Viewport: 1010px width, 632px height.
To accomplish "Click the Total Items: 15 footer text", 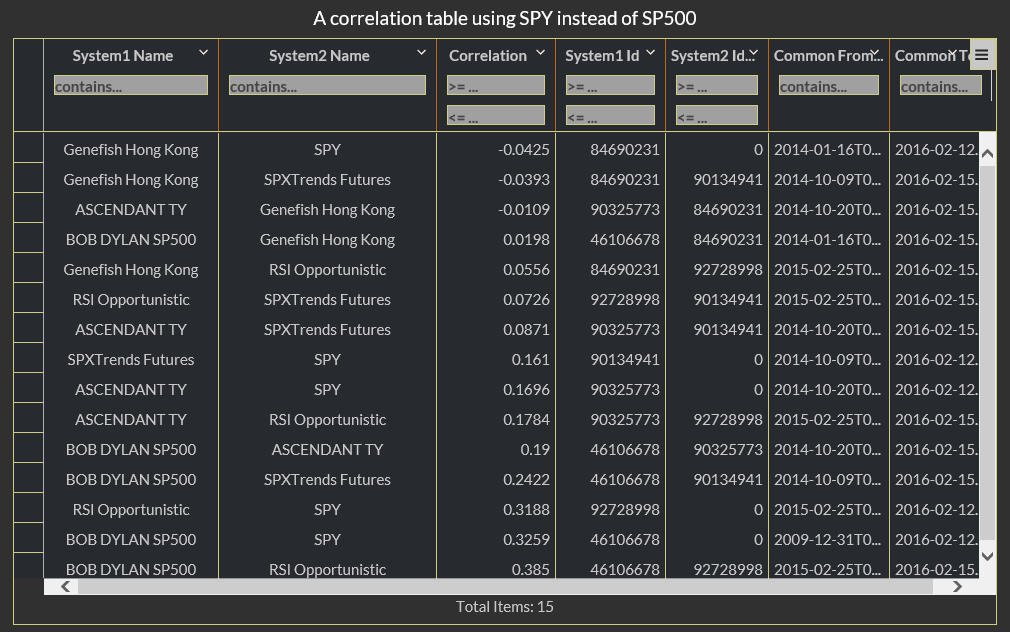I will (504, 606).
